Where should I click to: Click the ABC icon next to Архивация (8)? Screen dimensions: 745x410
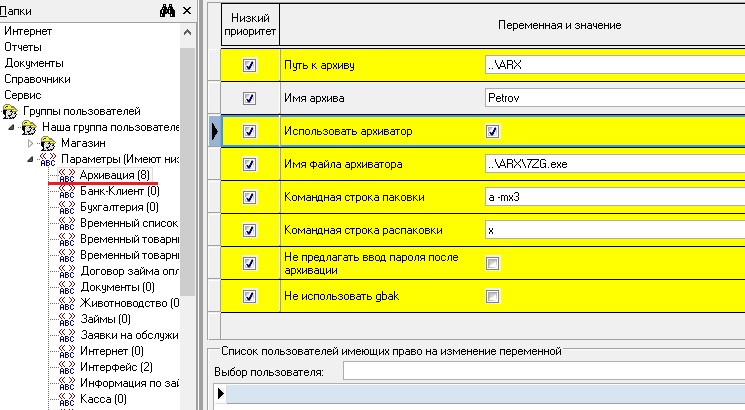click(x=67, y=175)
